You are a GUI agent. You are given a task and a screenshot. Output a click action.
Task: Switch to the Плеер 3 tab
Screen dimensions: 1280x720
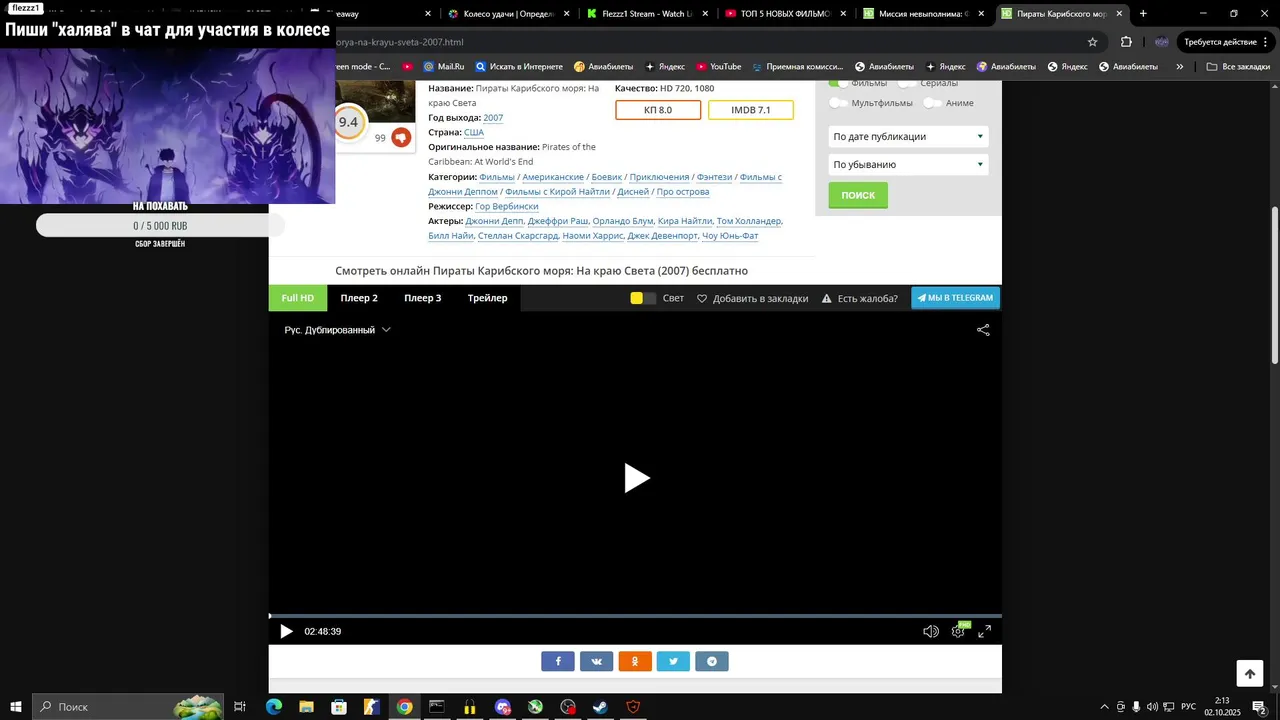[423, 298]
